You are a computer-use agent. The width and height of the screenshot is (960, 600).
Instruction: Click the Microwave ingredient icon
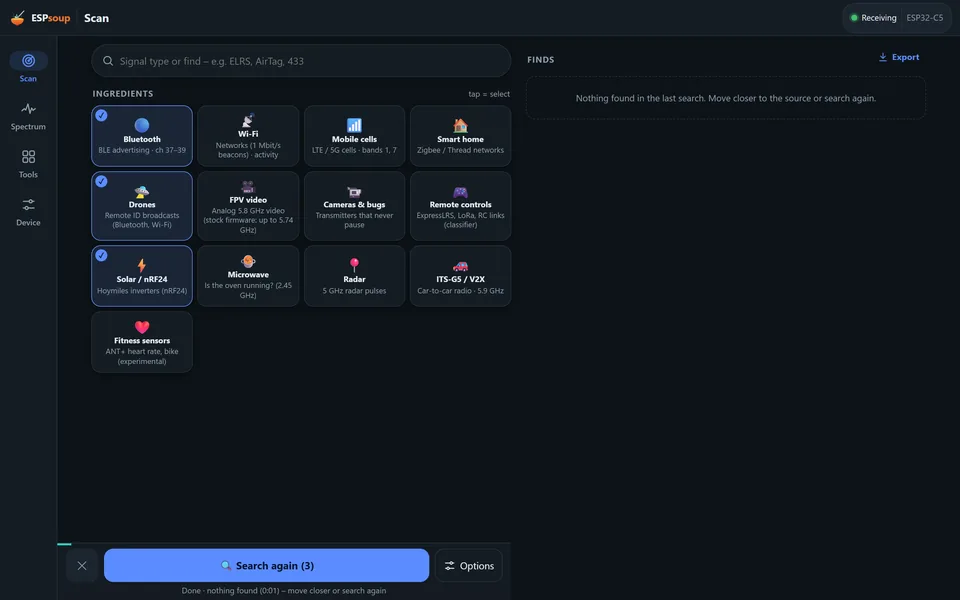(x=248, y=261)
